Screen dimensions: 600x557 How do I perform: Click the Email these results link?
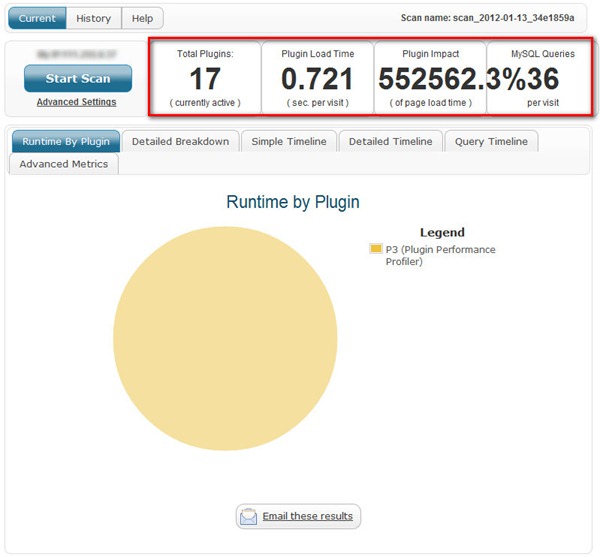coord(307,516)
